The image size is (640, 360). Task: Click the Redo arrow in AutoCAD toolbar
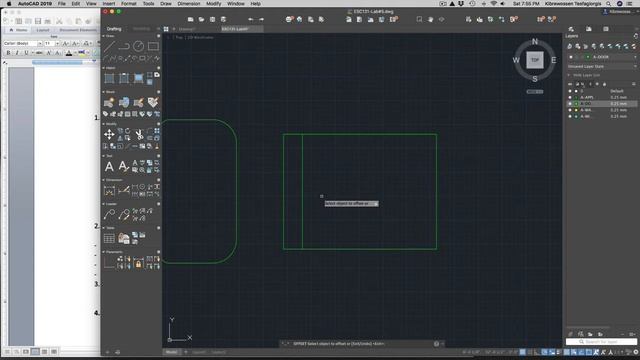[261, 19]
